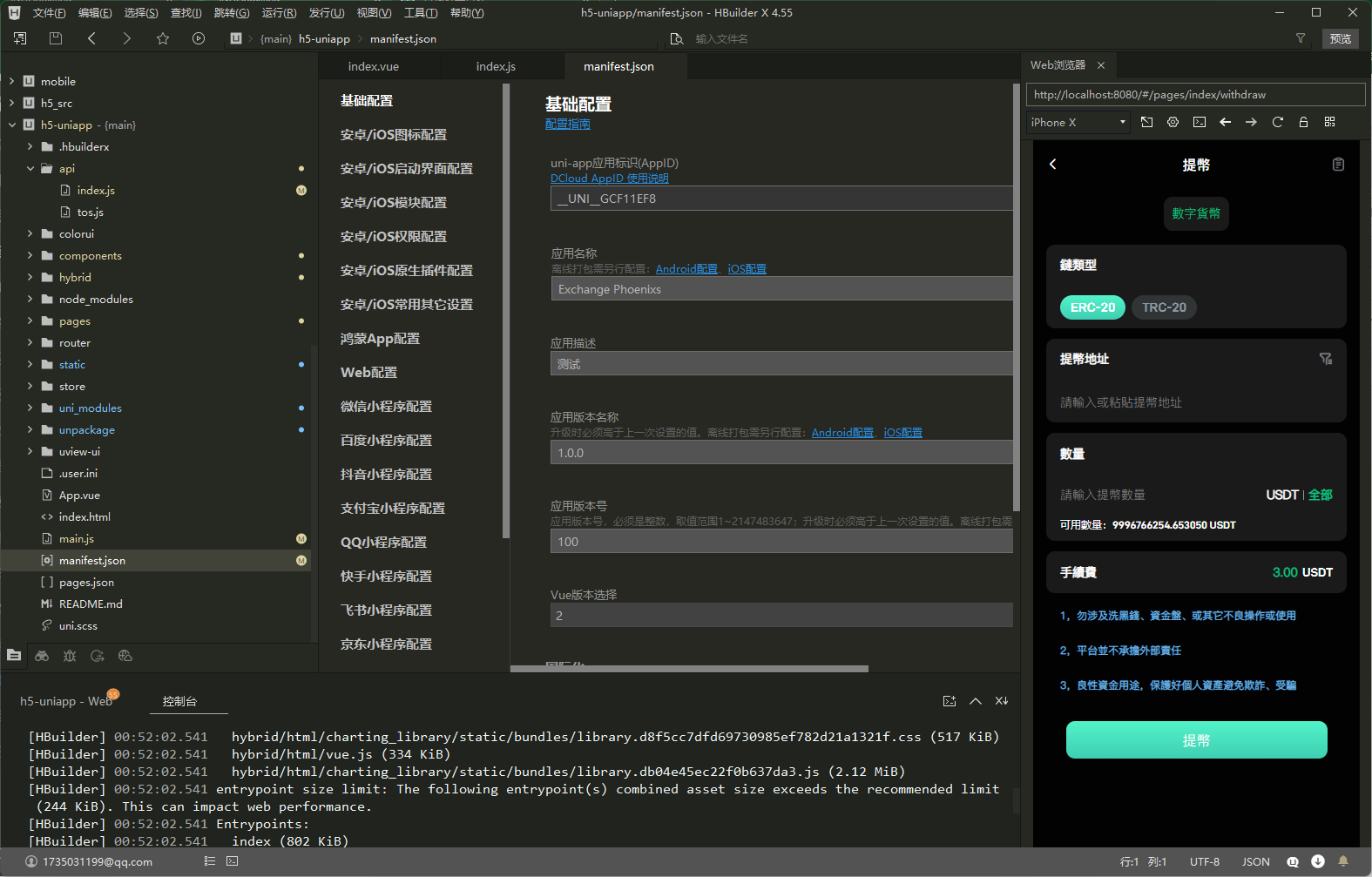Click the 预览 preview button

[x=1340, y=38]
